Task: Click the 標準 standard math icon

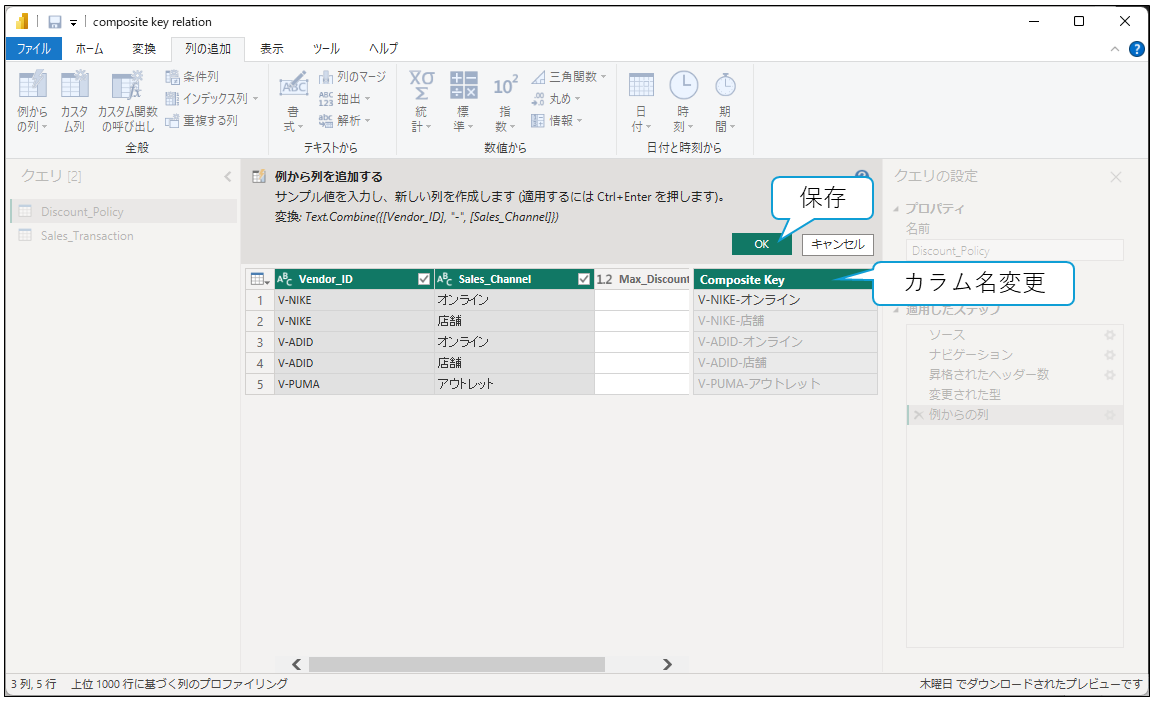Action: coord(463,87)
